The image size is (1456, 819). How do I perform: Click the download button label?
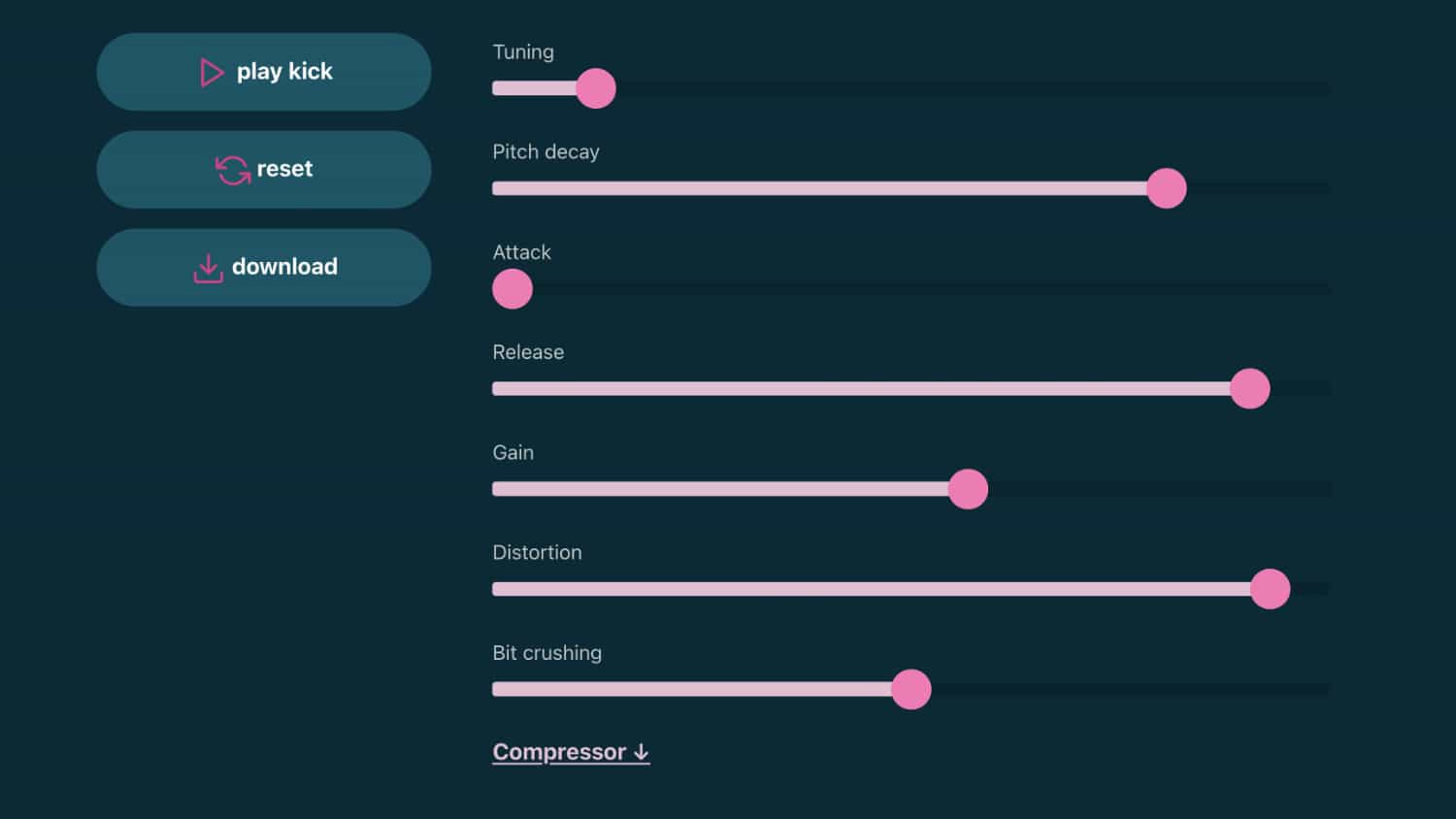coord(284,267)
